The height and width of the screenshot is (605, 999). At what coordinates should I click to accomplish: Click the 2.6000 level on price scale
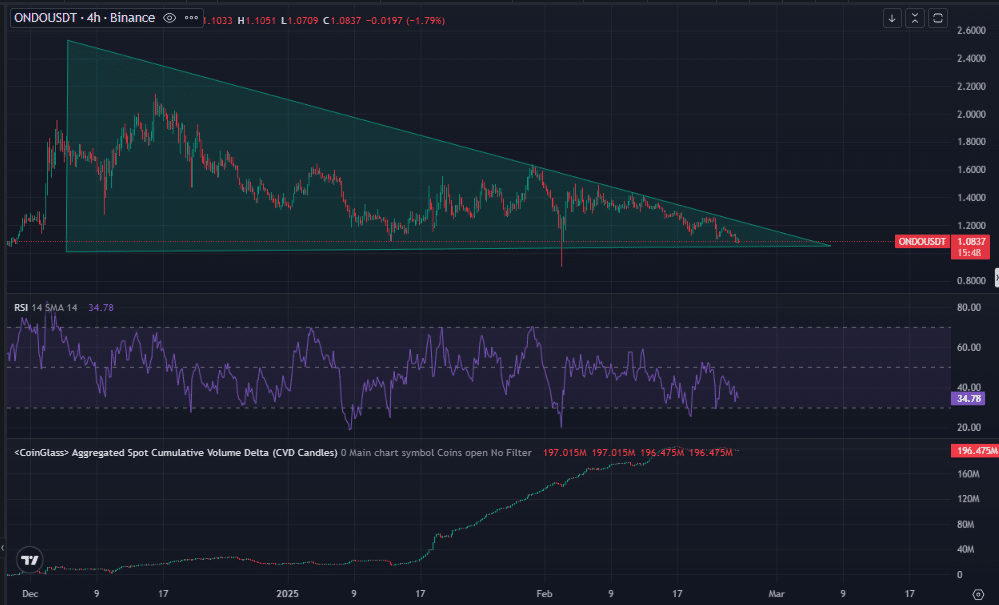(x=971, y=31)
